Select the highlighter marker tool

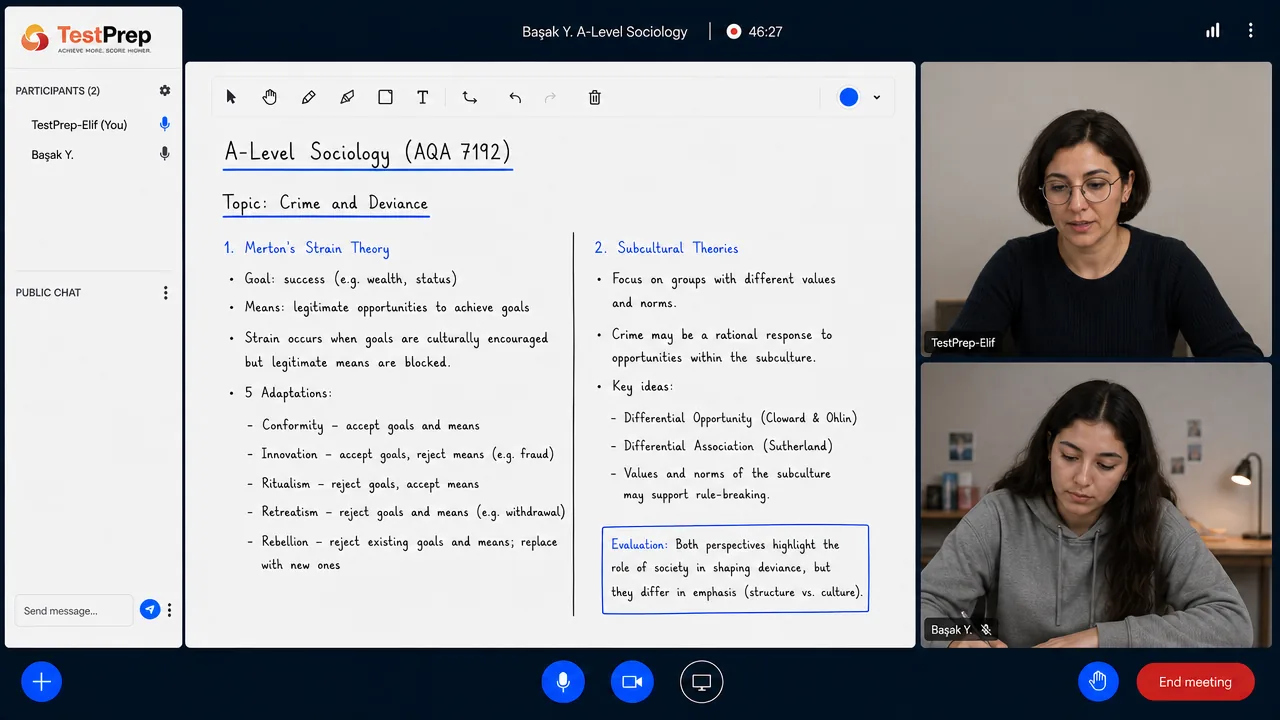pos(347,97)
